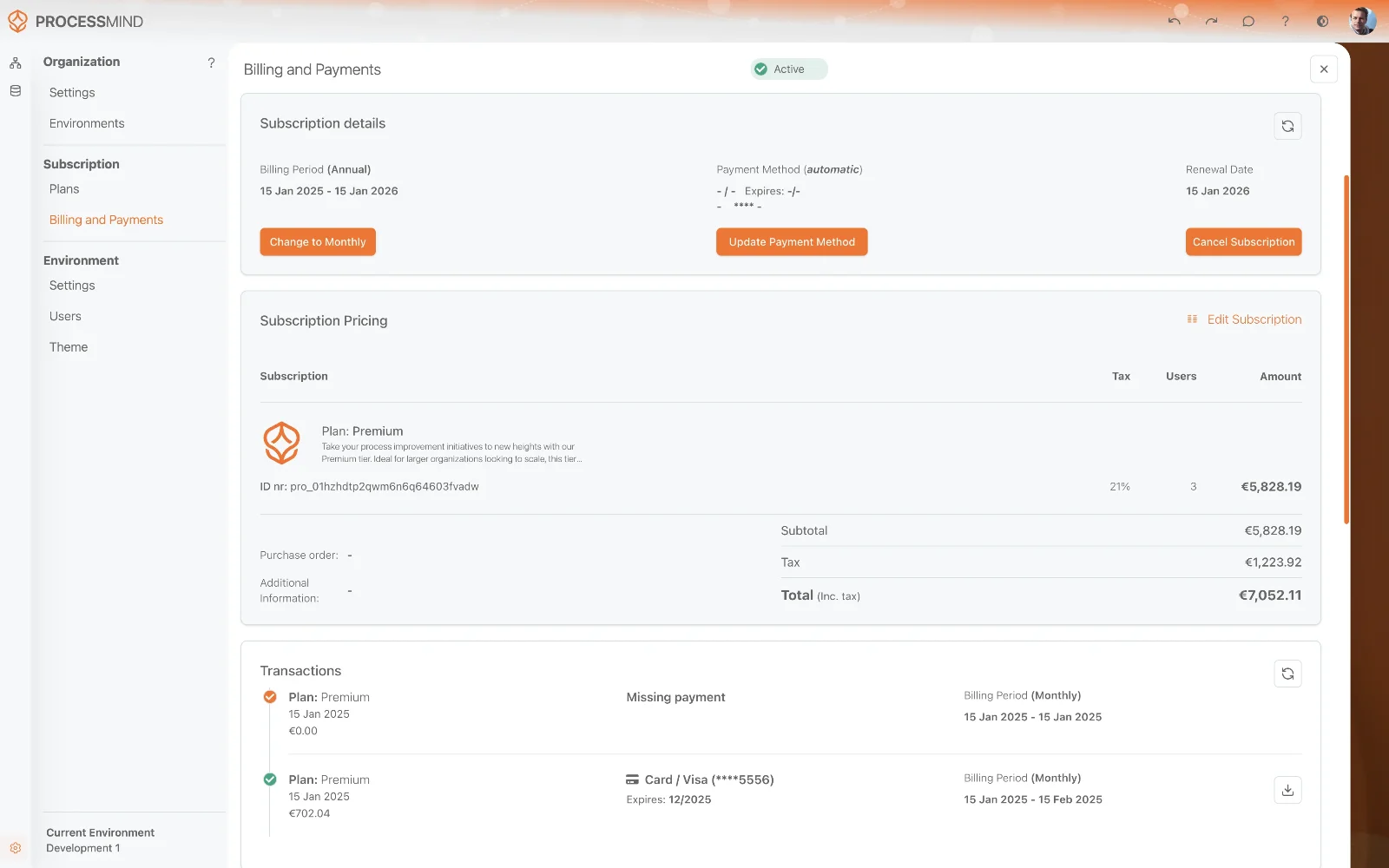
Task: Click the Tax value €1,223.92
Action: 1274,562
